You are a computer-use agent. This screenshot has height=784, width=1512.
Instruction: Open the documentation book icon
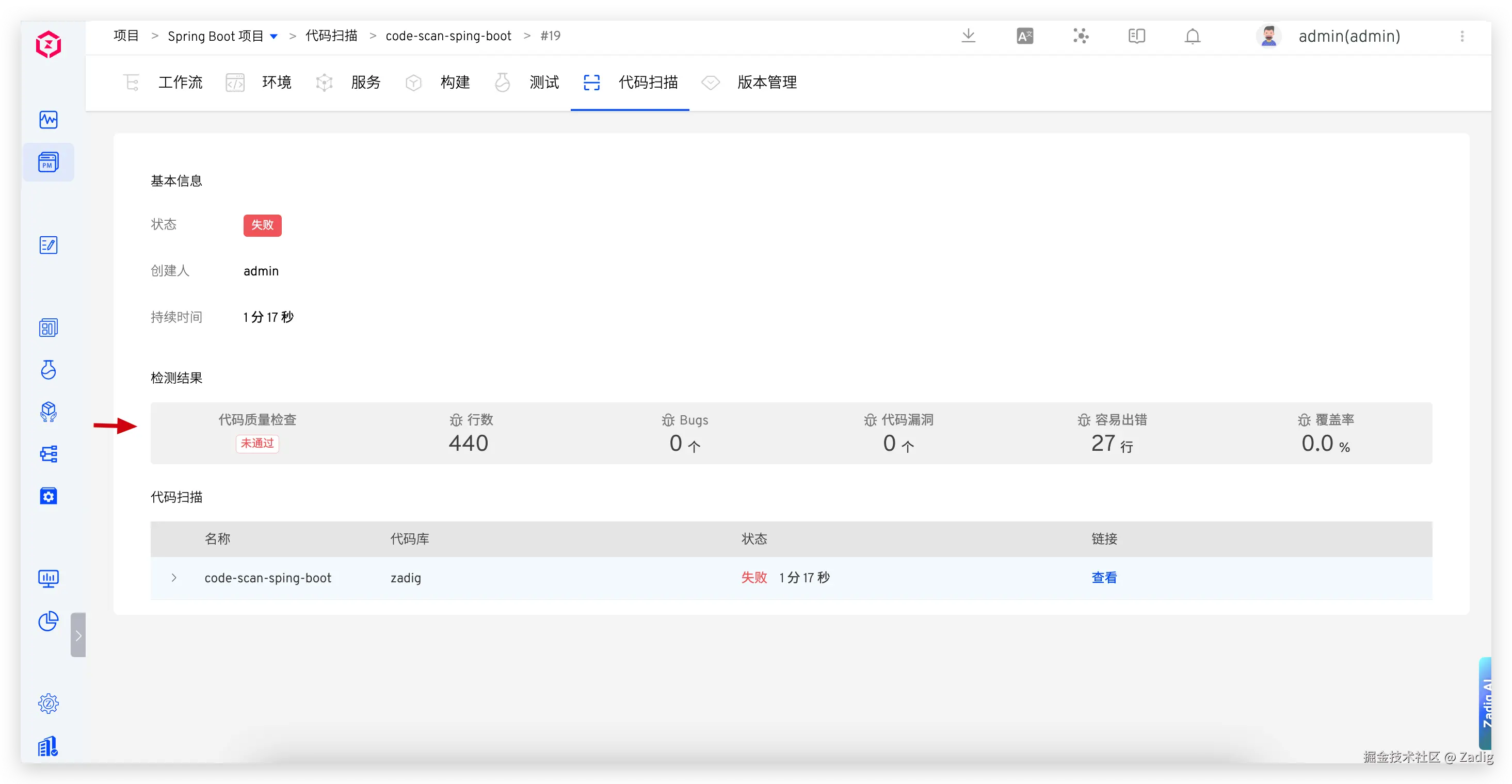[1136, 37]
